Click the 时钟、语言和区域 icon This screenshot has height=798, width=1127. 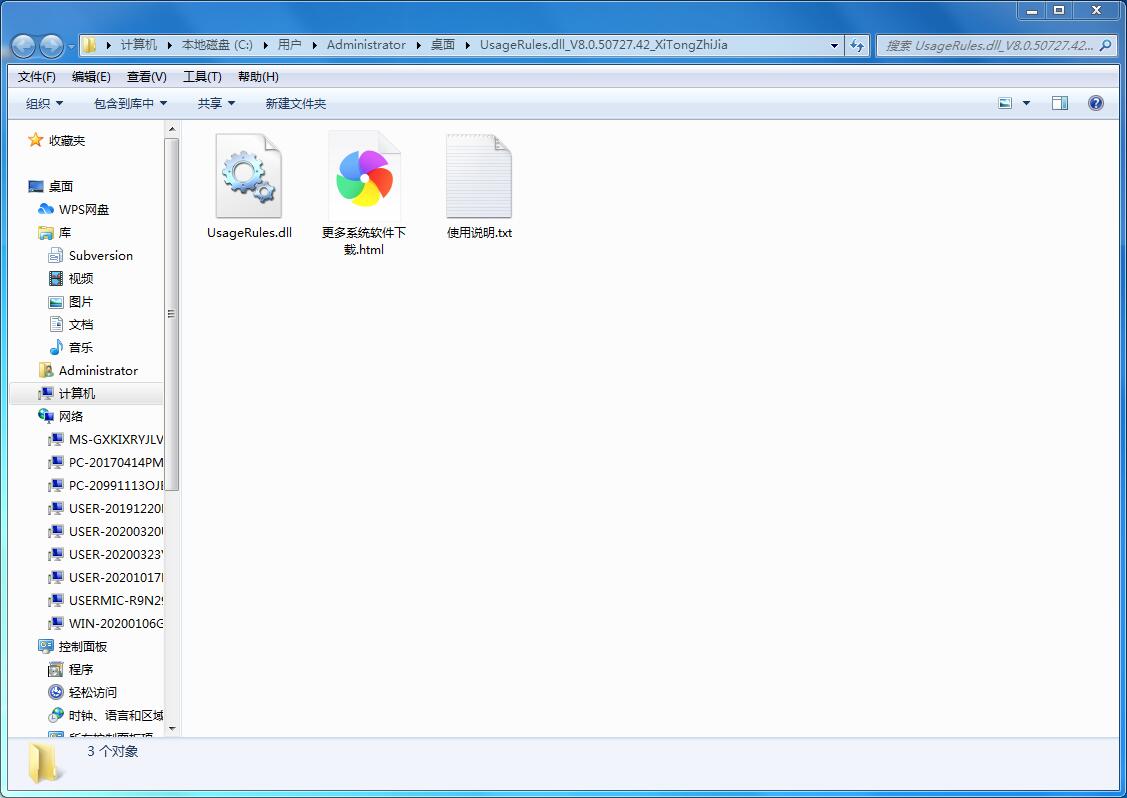pyautogui.click(x=55, y=715)
